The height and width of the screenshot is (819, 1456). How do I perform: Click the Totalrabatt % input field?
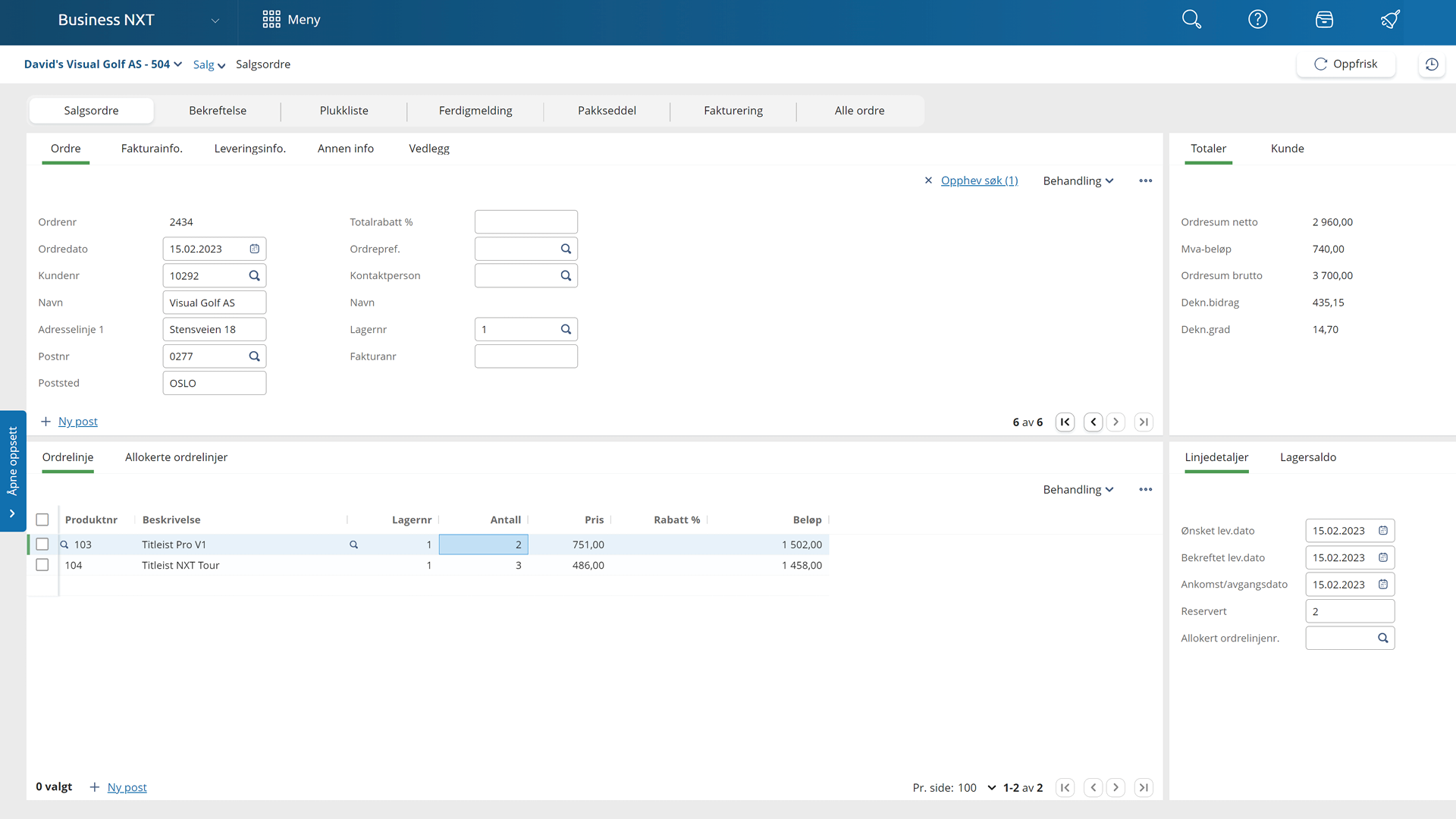coord(526,222)
